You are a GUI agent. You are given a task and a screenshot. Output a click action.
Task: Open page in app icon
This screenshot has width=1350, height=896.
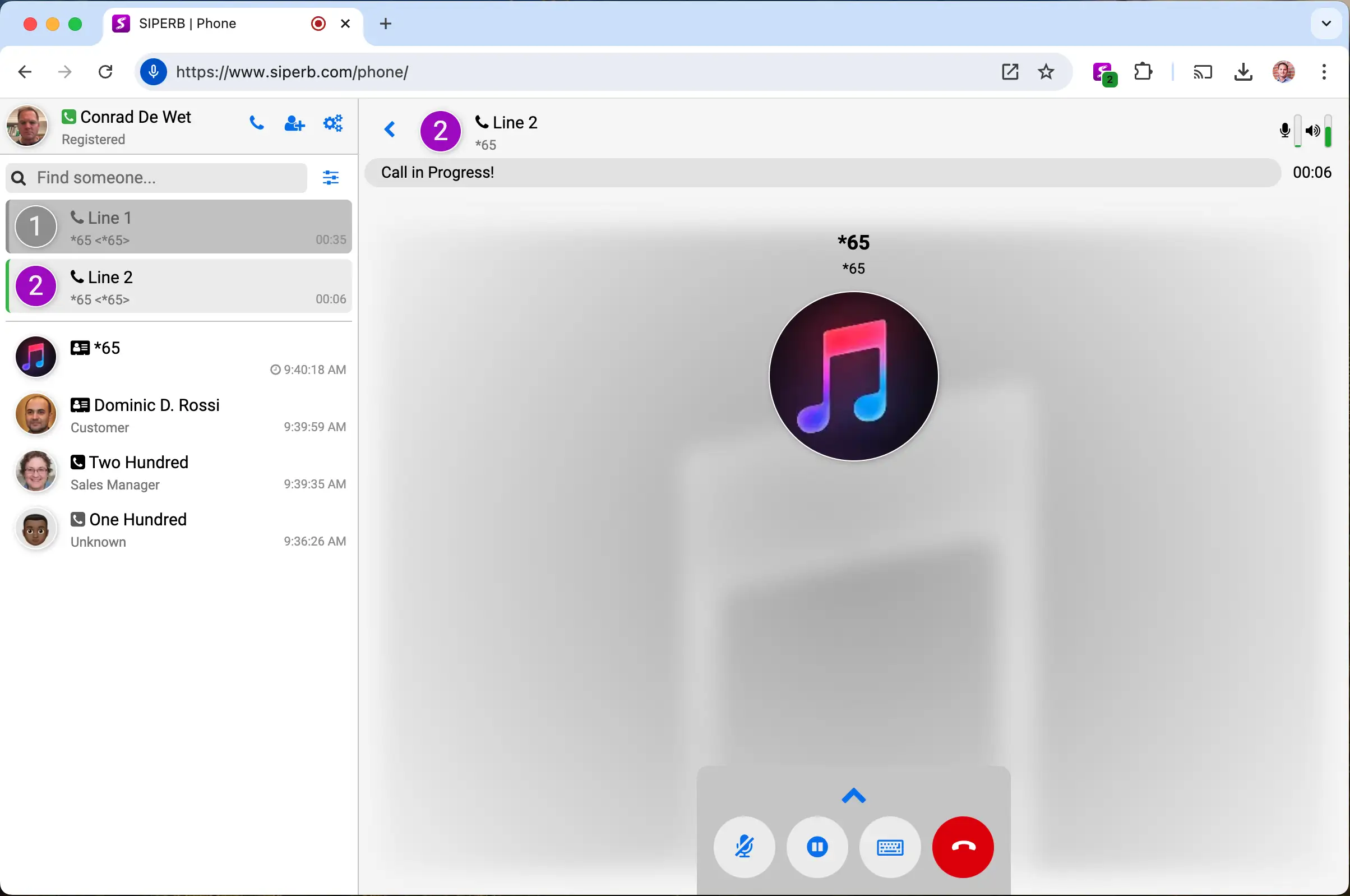[x=1010, y=72]
